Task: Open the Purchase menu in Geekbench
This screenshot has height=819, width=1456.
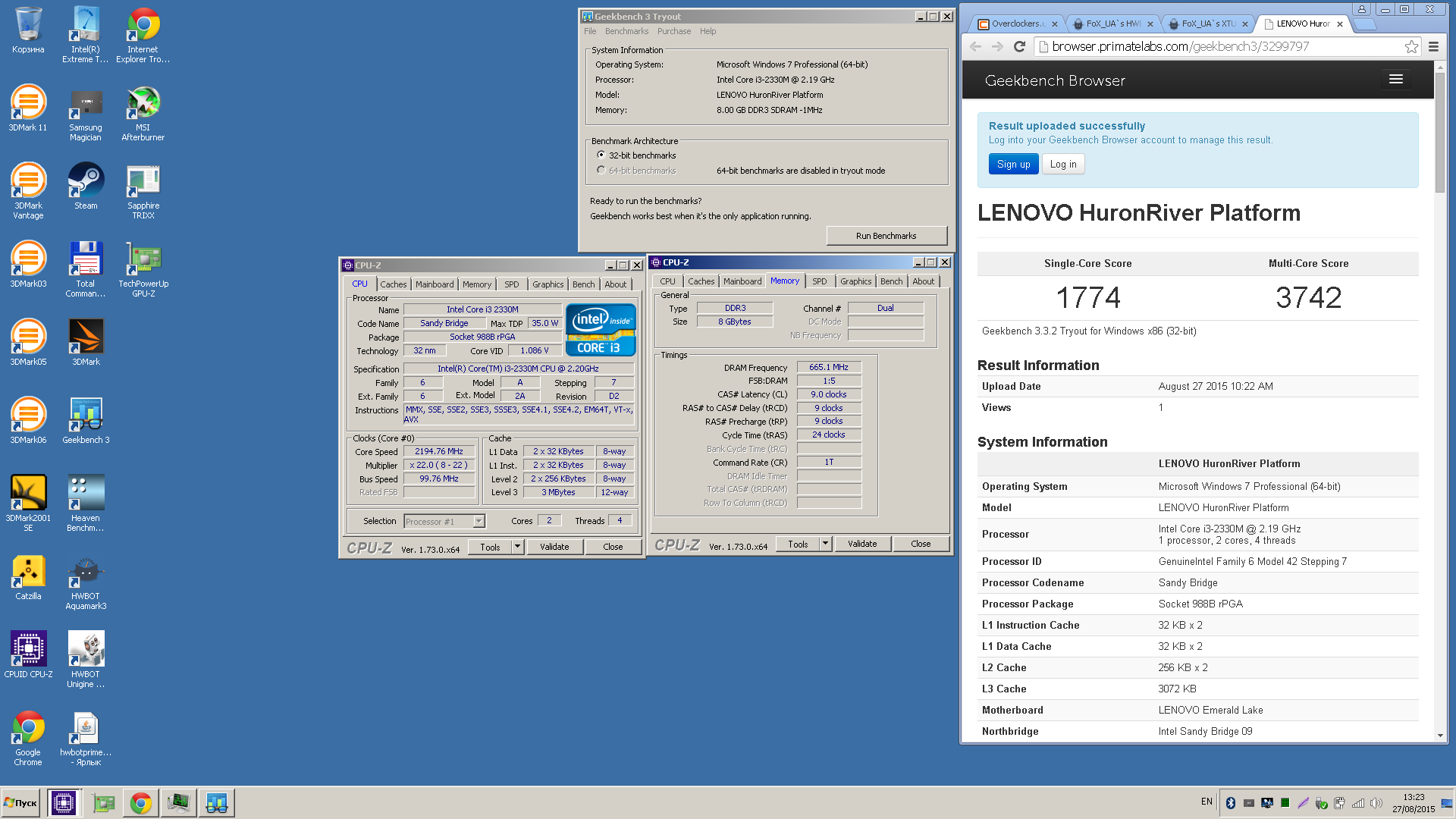Action: [x=673, y=31]
